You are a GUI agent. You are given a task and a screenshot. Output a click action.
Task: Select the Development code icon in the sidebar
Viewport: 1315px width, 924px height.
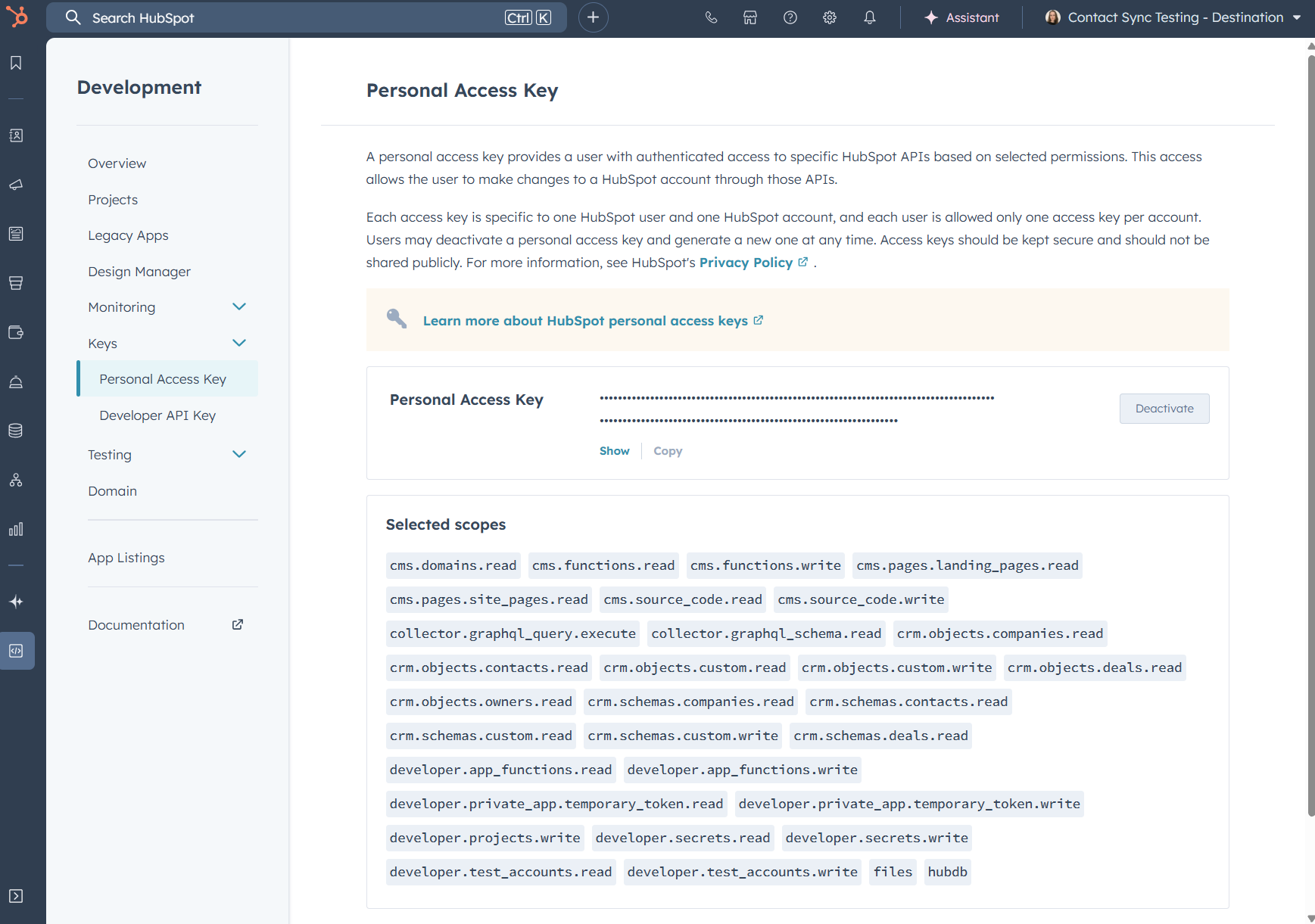tap(17, 650)
